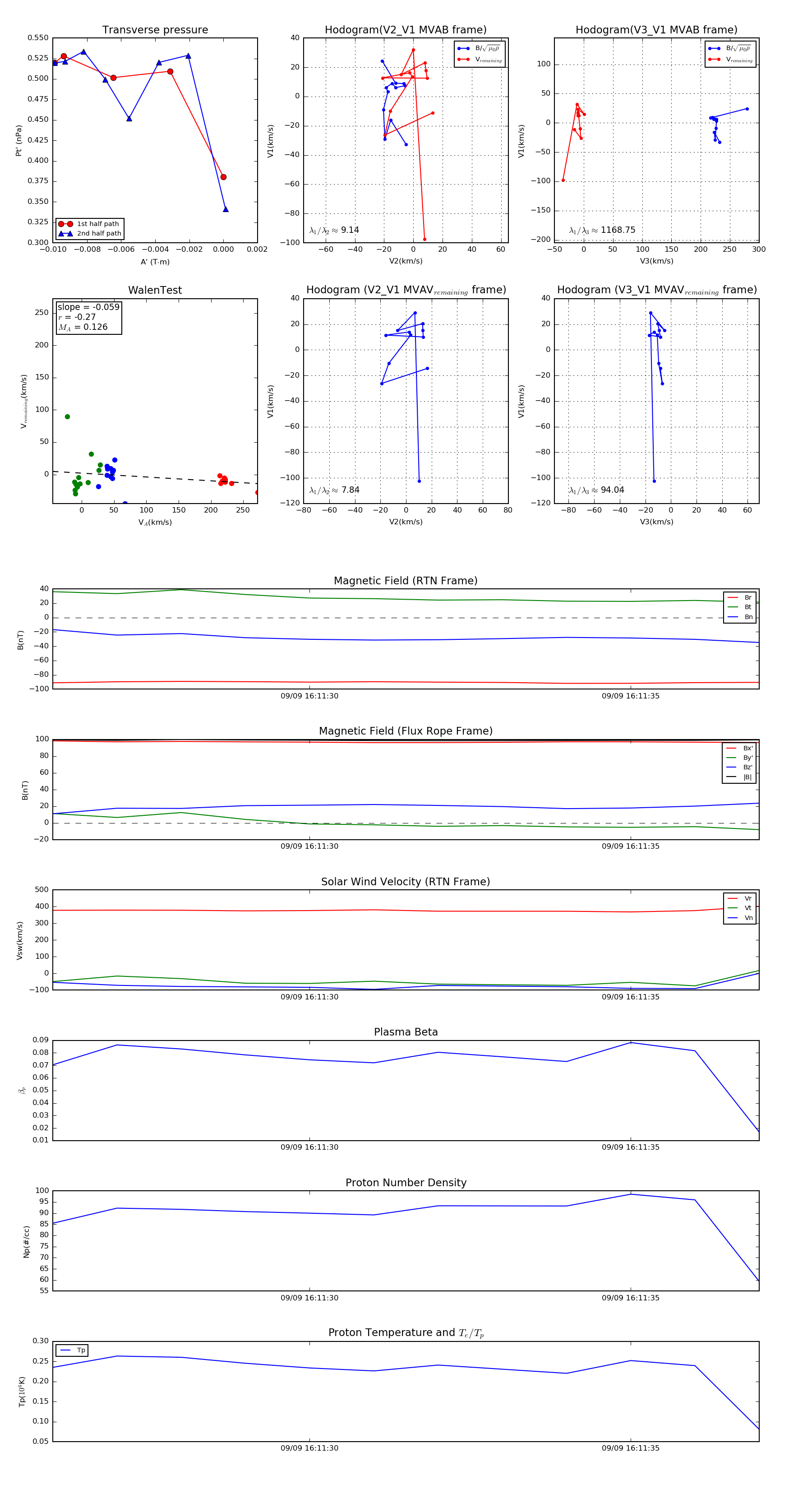This screenshot has width=812, height=1489.
Task: Select the Tp legend entry
Action: tap(73, 1350)
